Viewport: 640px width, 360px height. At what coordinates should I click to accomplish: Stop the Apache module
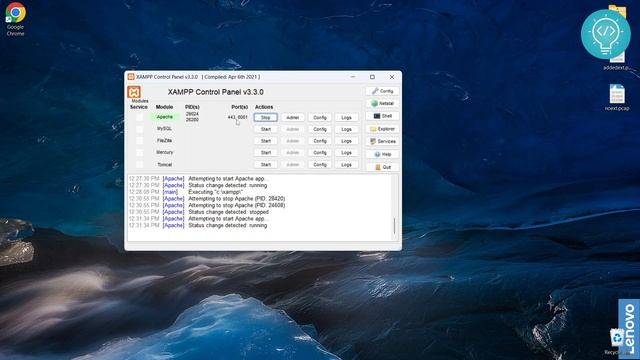(266, 118)
